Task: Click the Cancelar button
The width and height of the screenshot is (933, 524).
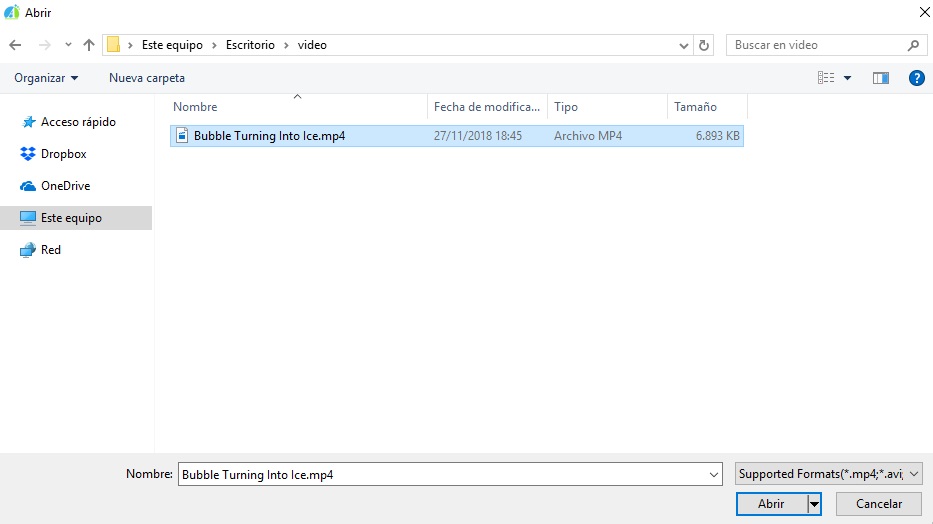Action: pos(879,504)
